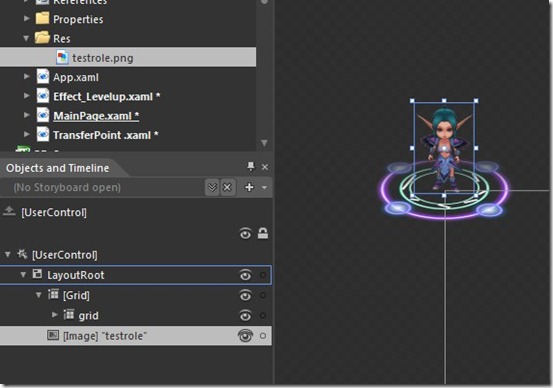553x388 pixels.
Task: Click bottom-right handle of selected image
Action: point(476,195)
